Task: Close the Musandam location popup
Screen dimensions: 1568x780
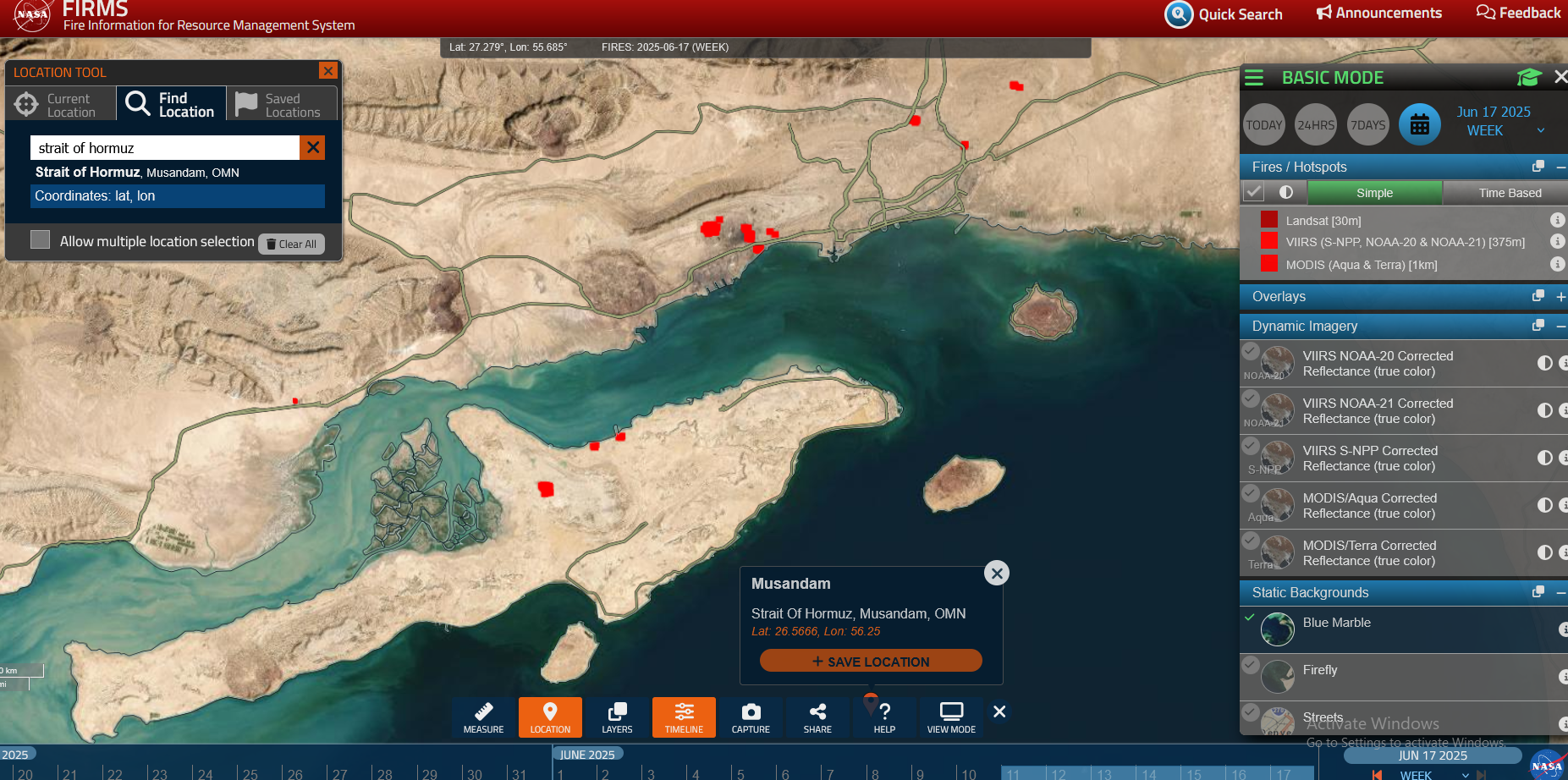Action: [x=997, y=574]
